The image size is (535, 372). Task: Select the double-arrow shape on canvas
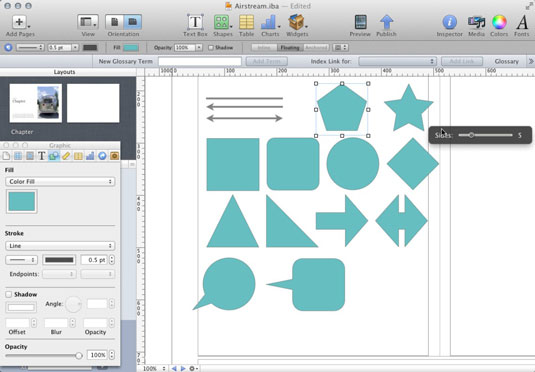click(x=401, y=220)
